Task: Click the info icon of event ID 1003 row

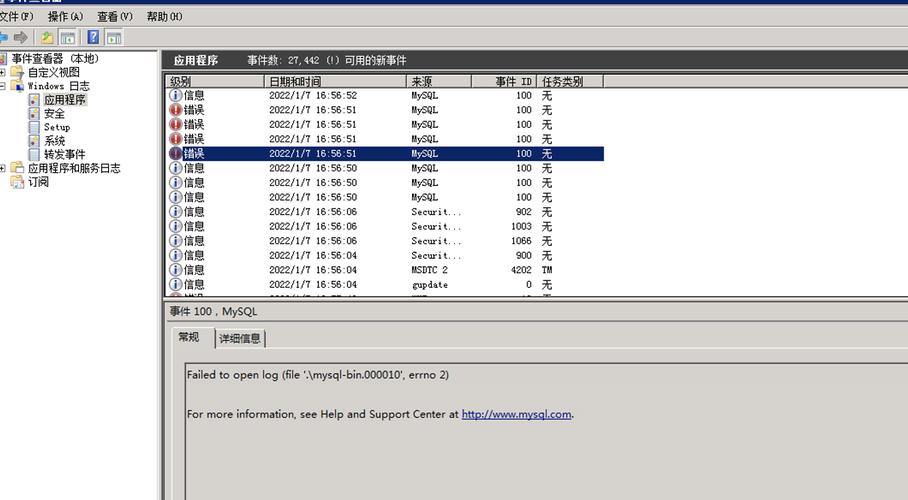Action: pos(175,226)
